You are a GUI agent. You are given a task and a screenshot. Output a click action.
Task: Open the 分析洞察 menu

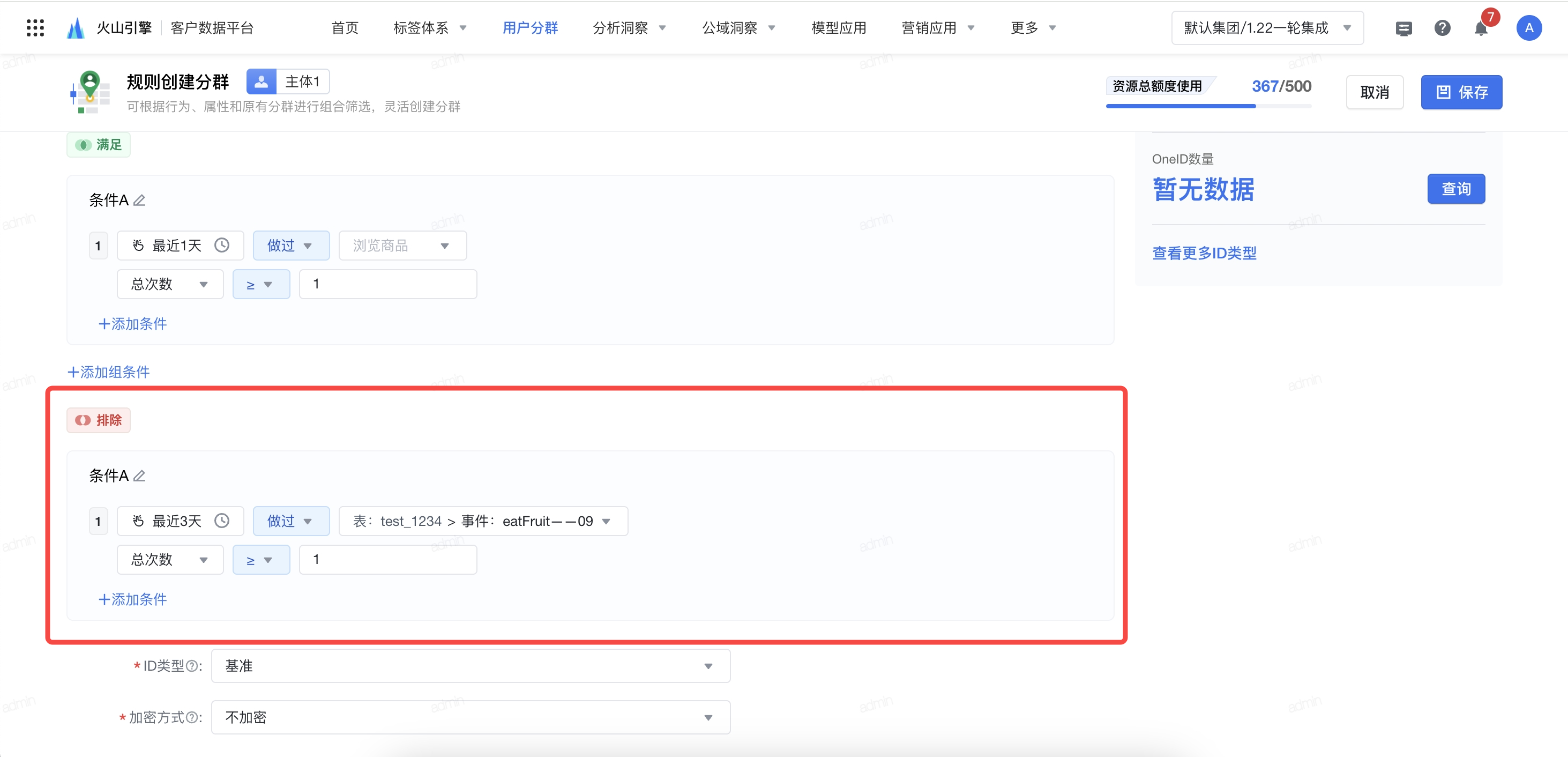(629, 28)
